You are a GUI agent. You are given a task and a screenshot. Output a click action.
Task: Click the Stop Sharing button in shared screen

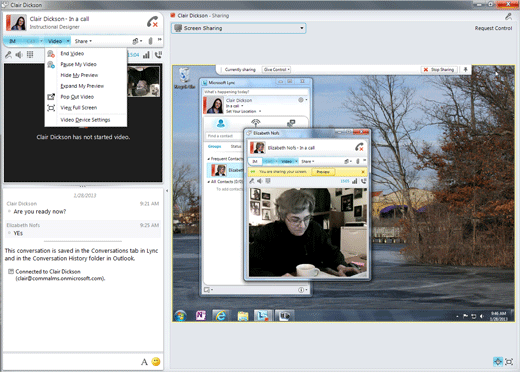(x=439, y=70)
